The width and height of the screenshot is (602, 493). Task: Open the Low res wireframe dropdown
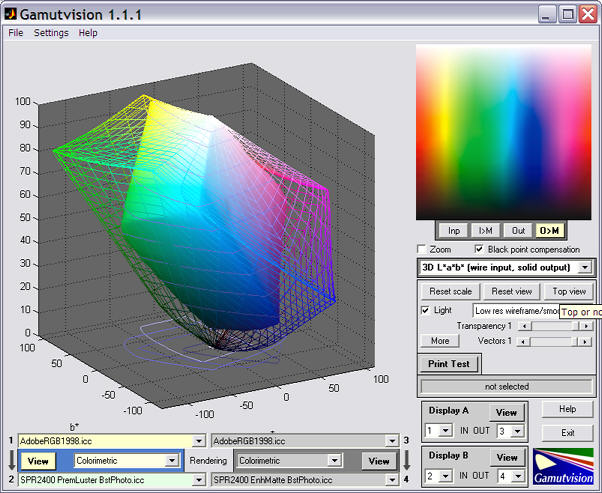coord(516,311)
